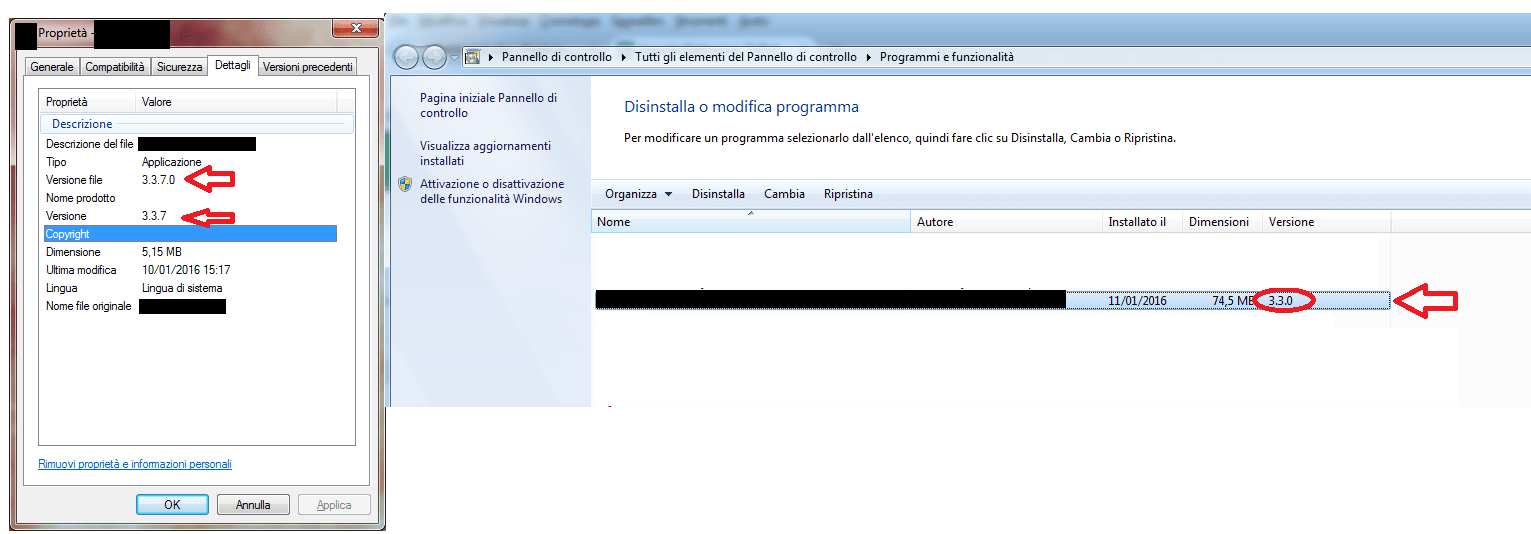Select the Dettagli tab
Viewport: 1531px width, 534px height.
pos(232,65)
